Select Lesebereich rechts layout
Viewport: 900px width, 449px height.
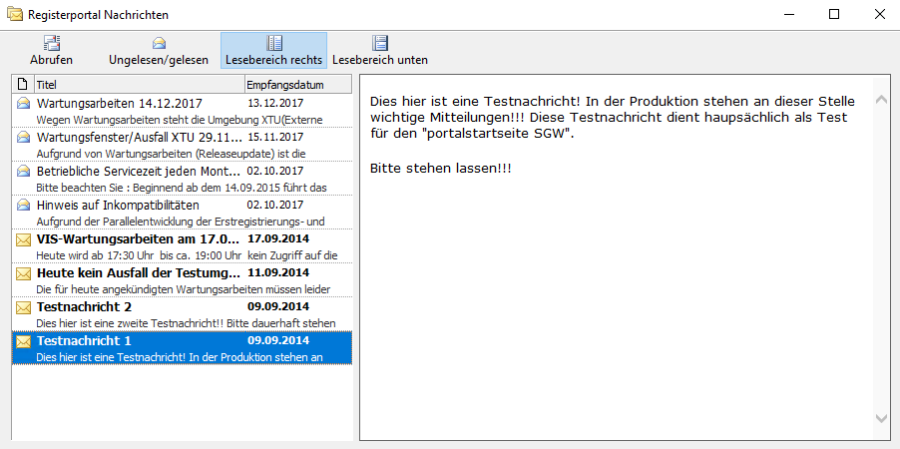(x=273, y=49)
